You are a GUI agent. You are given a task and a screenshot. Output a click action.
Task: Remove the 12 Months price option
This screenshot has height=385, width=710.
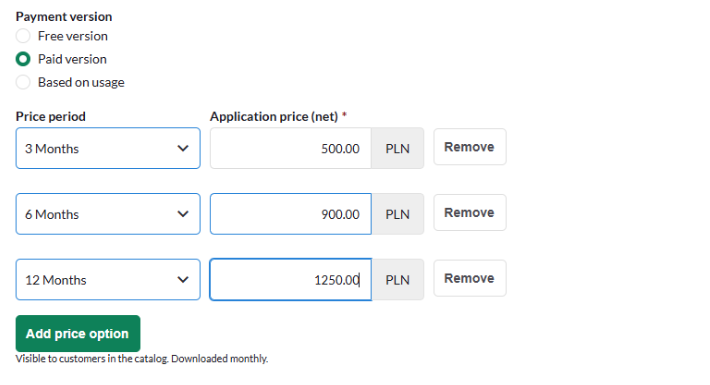(x=470, y=278)
